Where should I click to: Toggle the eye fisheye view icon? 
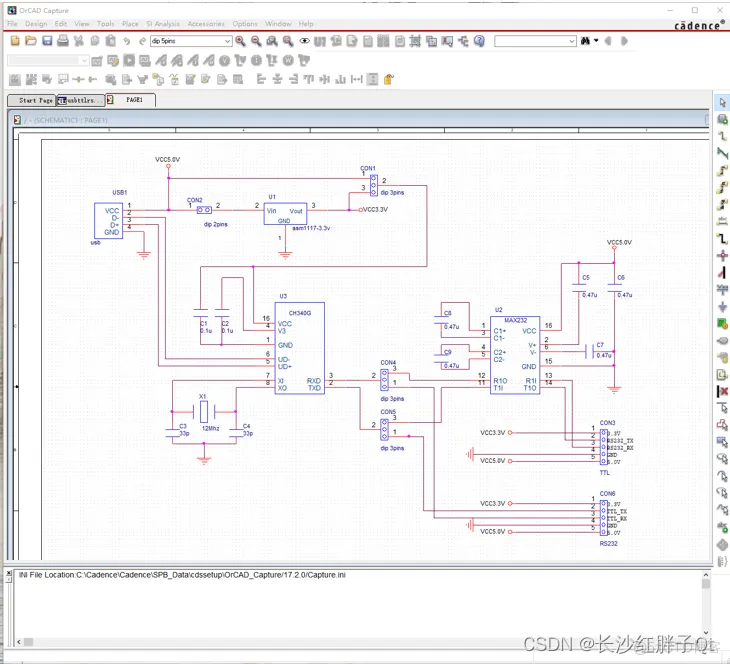(304, 41)
